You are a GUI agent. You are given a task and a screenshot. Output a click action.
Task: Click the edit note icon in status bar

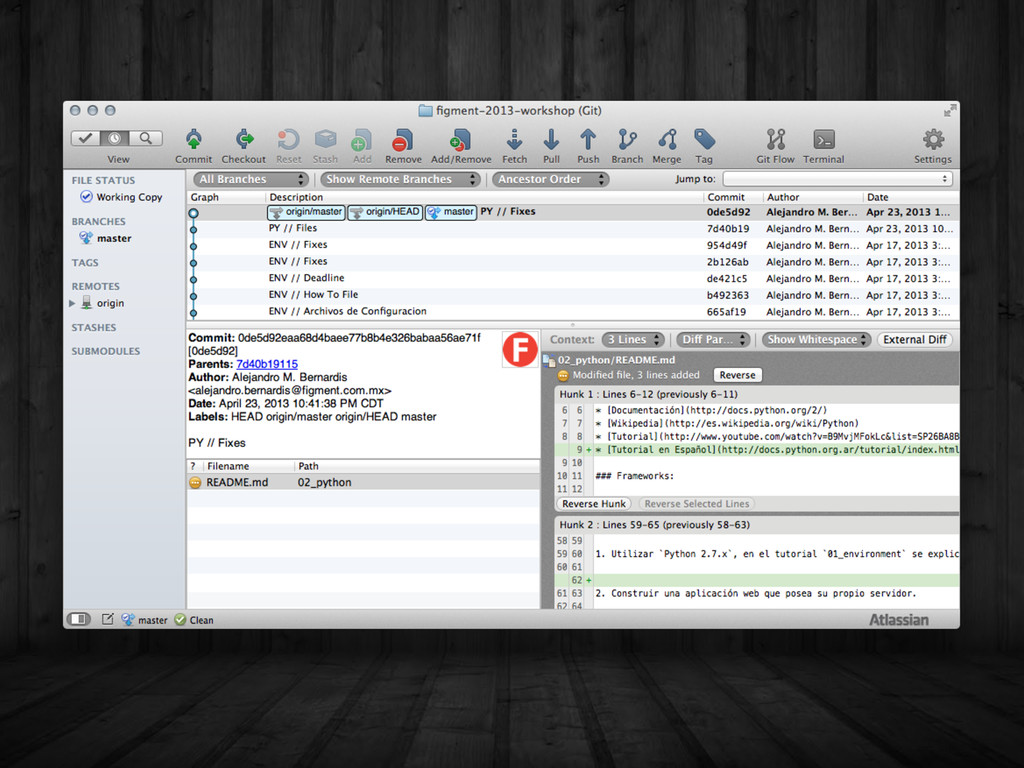[x=108, y=618]
